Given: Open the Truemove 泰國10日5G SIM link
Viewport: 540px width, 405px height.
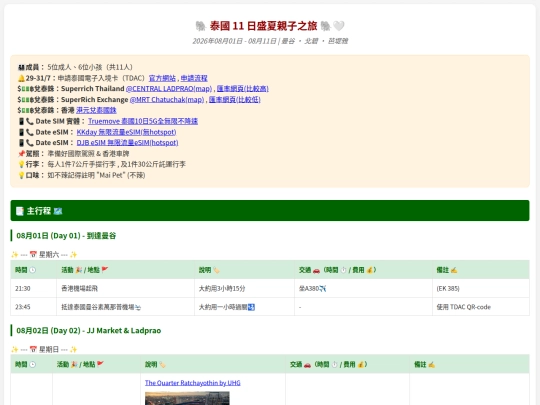Looking at the screenshot, I should [143, 121].
